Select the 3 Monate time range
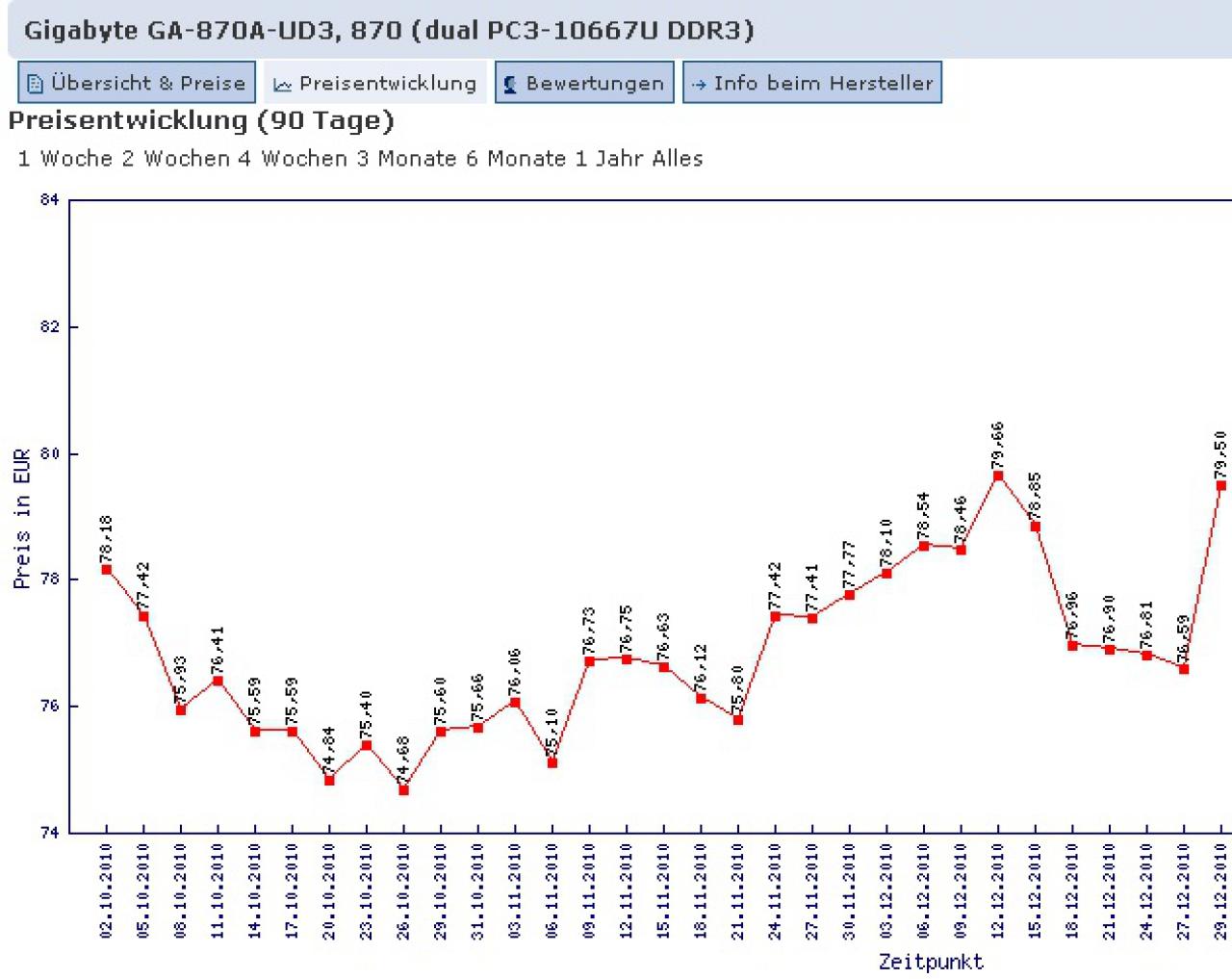Image resolution: width=1232 pixels, height=979 pixels. tap(406, 159)
